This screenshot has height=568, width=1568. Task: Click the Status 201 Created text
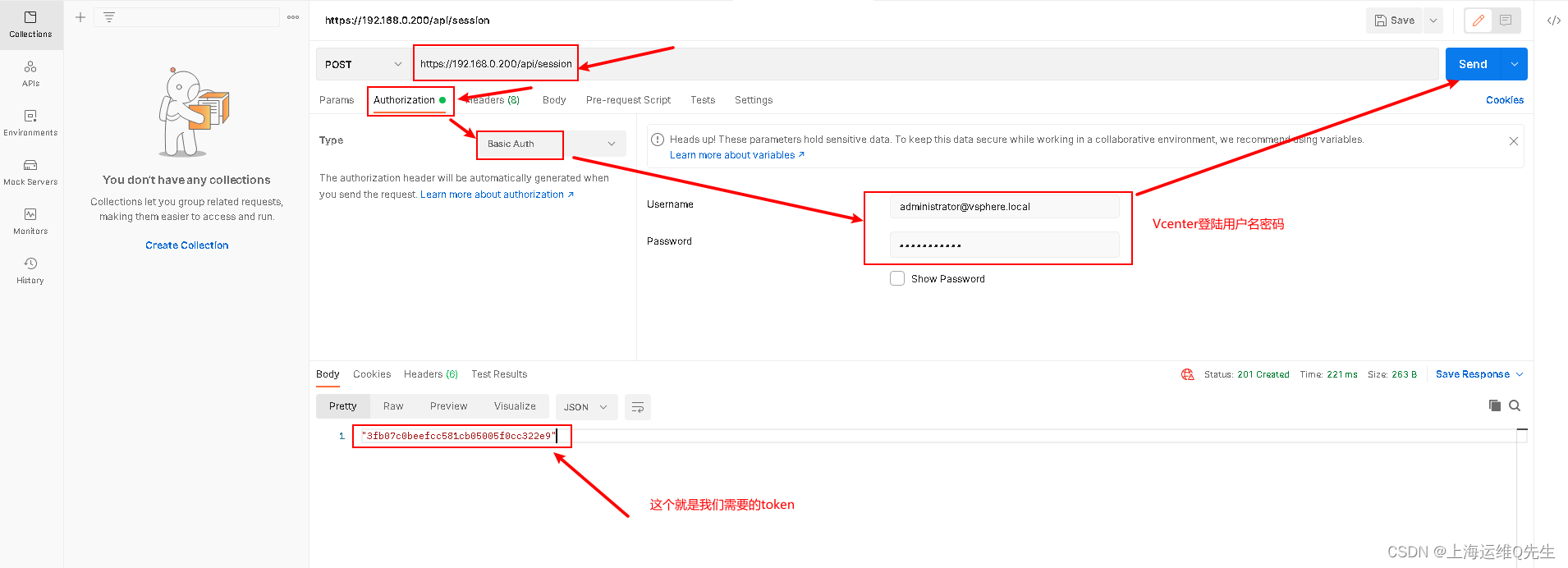coord(1246,374)
